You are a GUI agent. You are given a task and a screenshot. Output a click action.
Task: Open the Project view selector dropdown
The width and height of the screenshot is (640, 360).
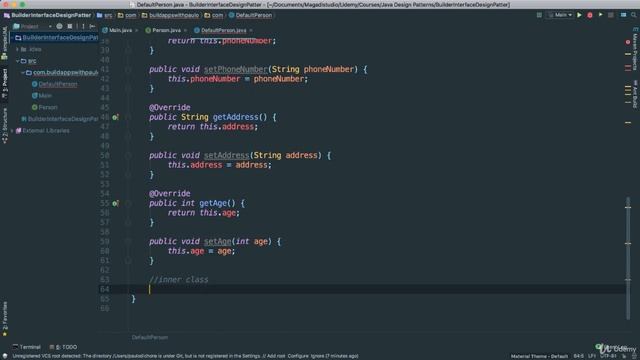[x=32, y=26]
